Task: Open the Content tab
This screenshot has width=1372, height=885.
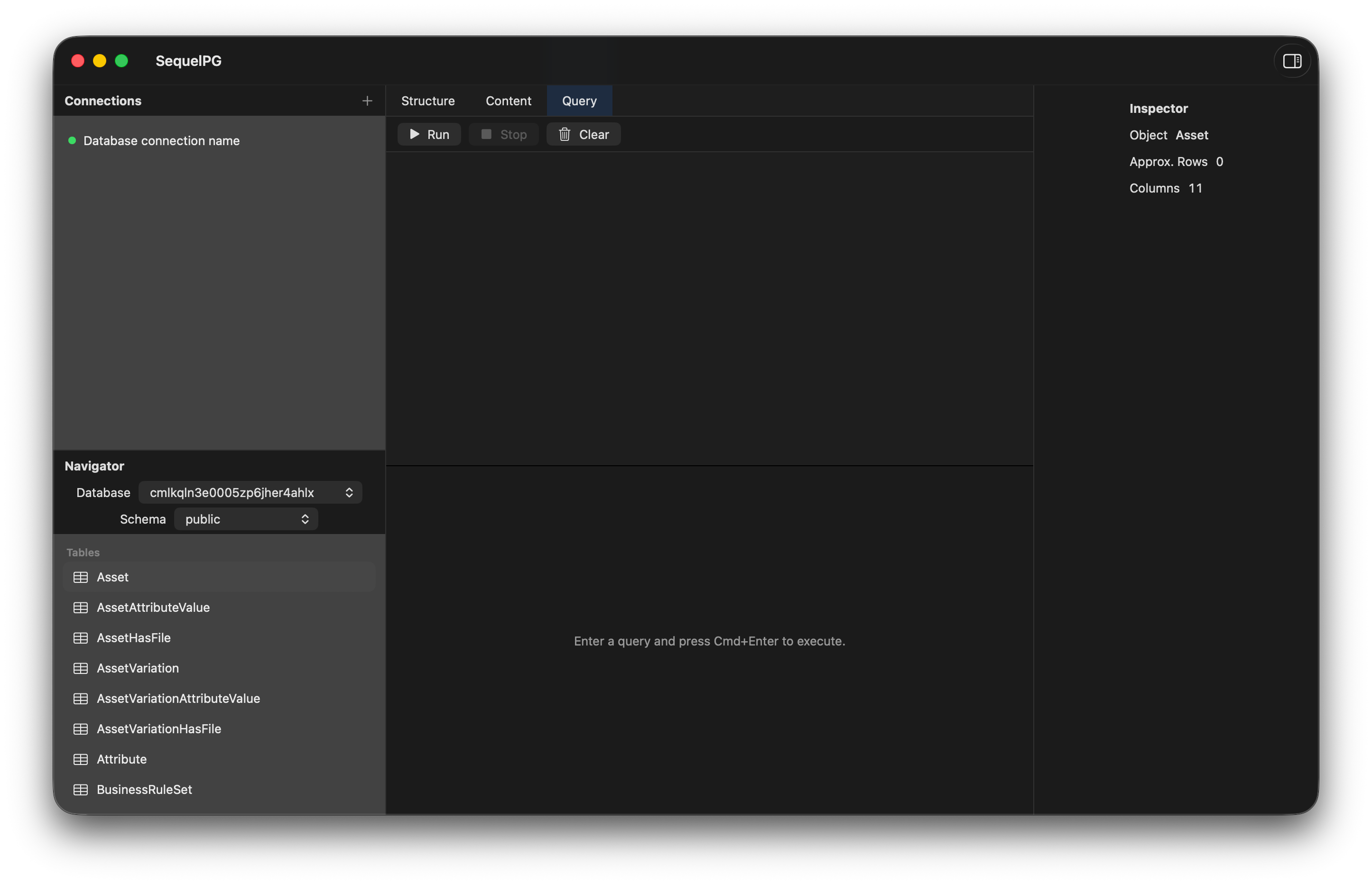Action: [508, 101]
